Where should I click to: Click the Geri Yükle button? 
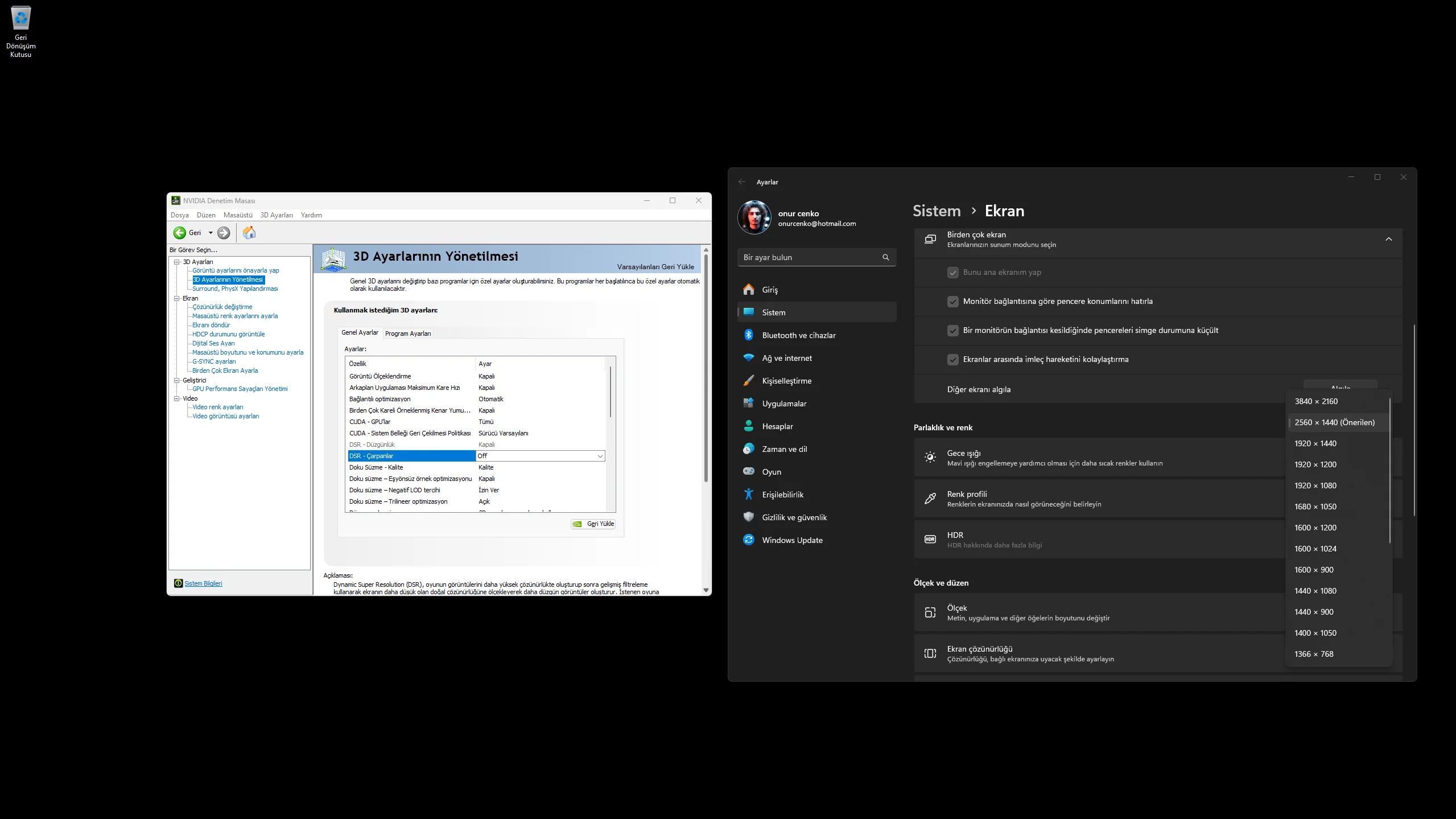tap(593, 524)
